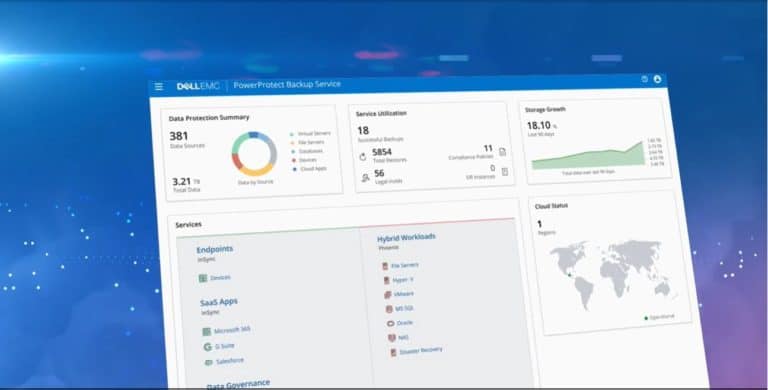Screen dimensions: 768x390
Task: Click the 381 Data Sources value
Action: click(179, 136)
